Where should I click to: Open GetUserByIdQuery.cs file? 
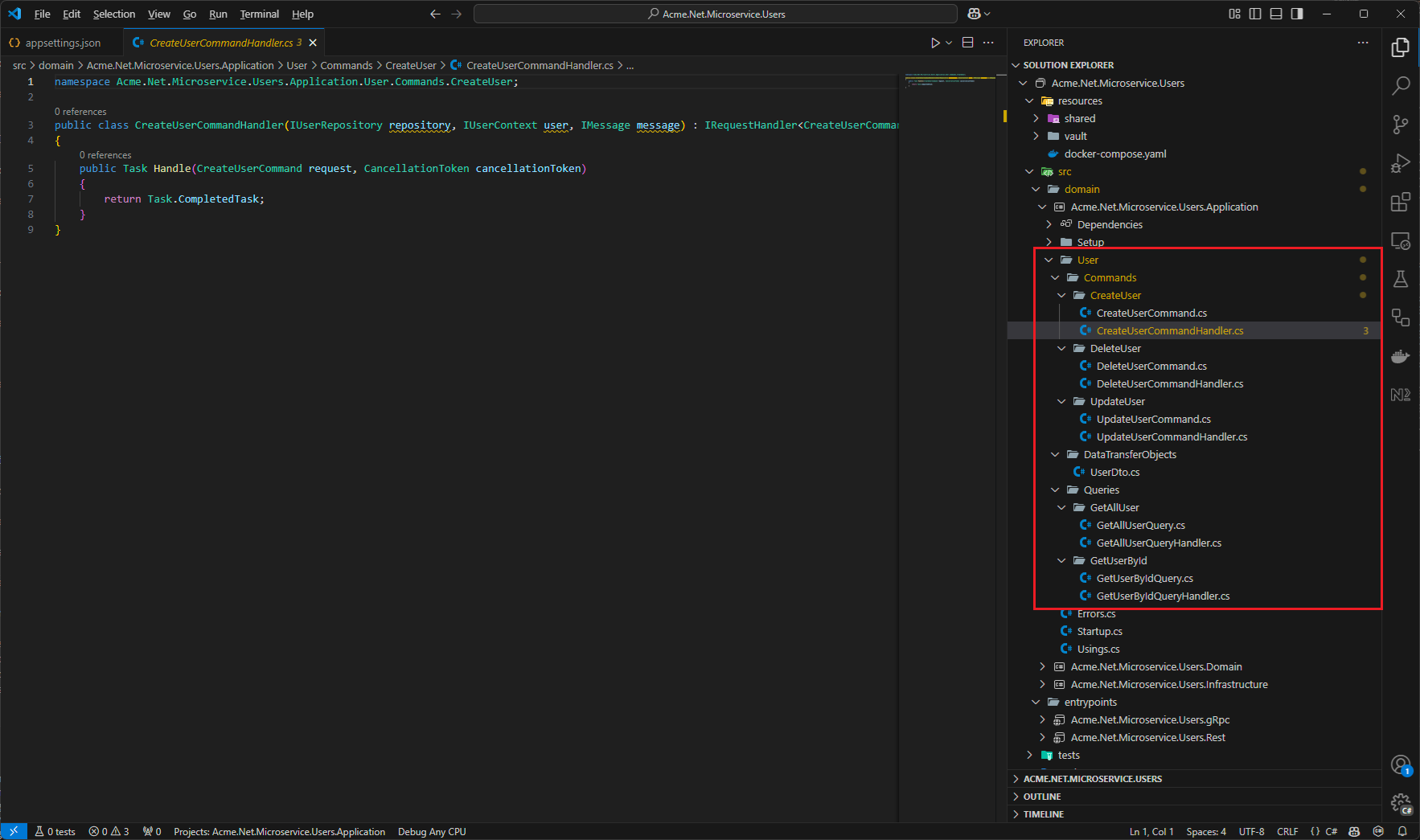(1144, 578)
